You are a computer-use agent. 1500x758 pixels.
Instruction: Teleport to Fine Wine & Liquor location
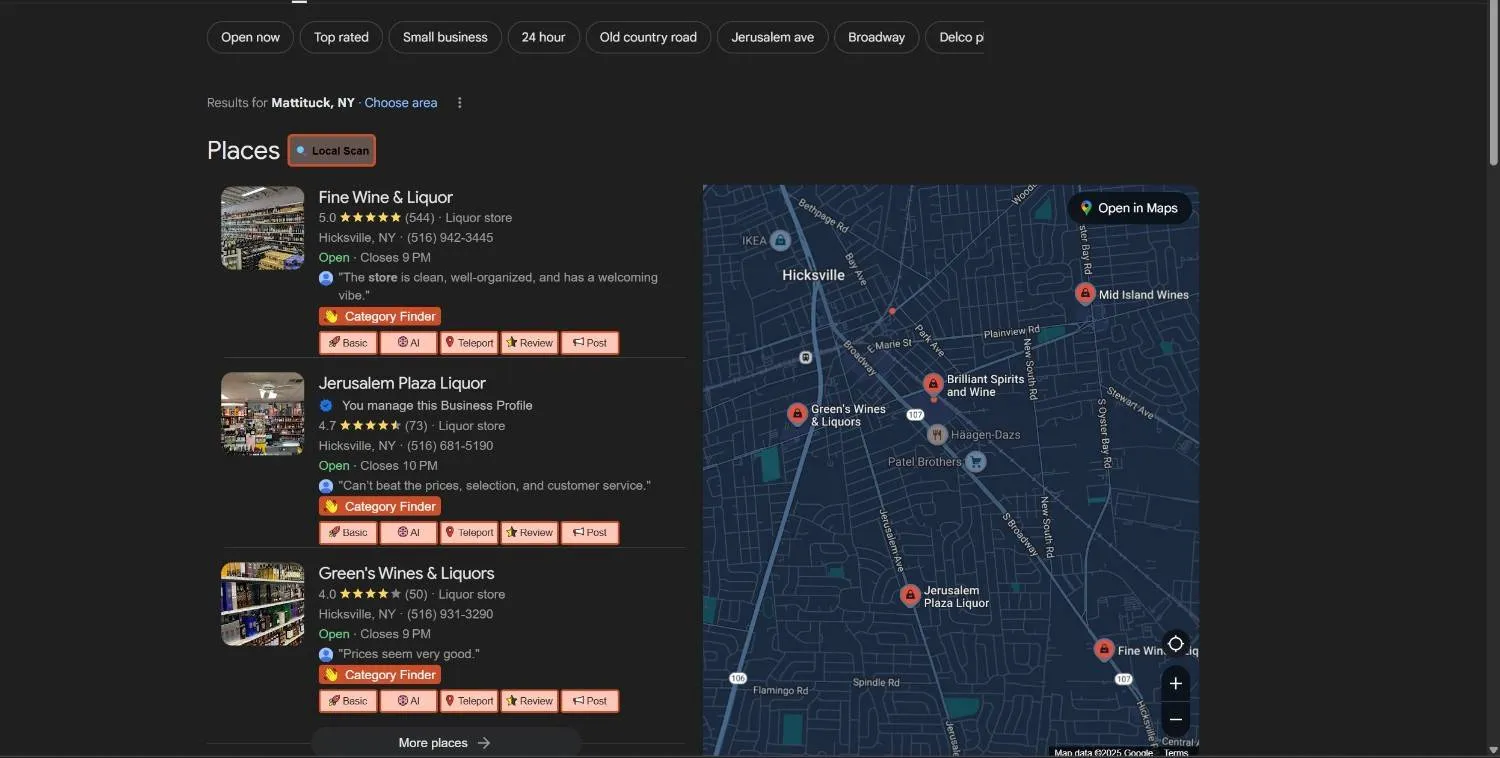point(469,343)
